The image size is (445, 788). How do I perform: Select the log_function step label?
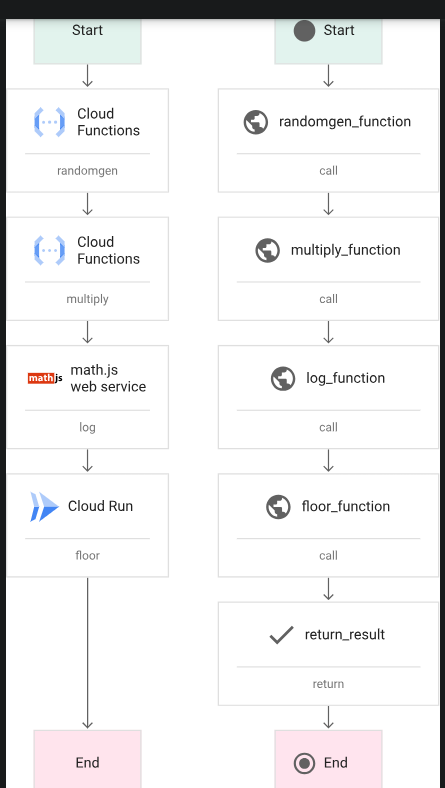(x=345, y=378)
